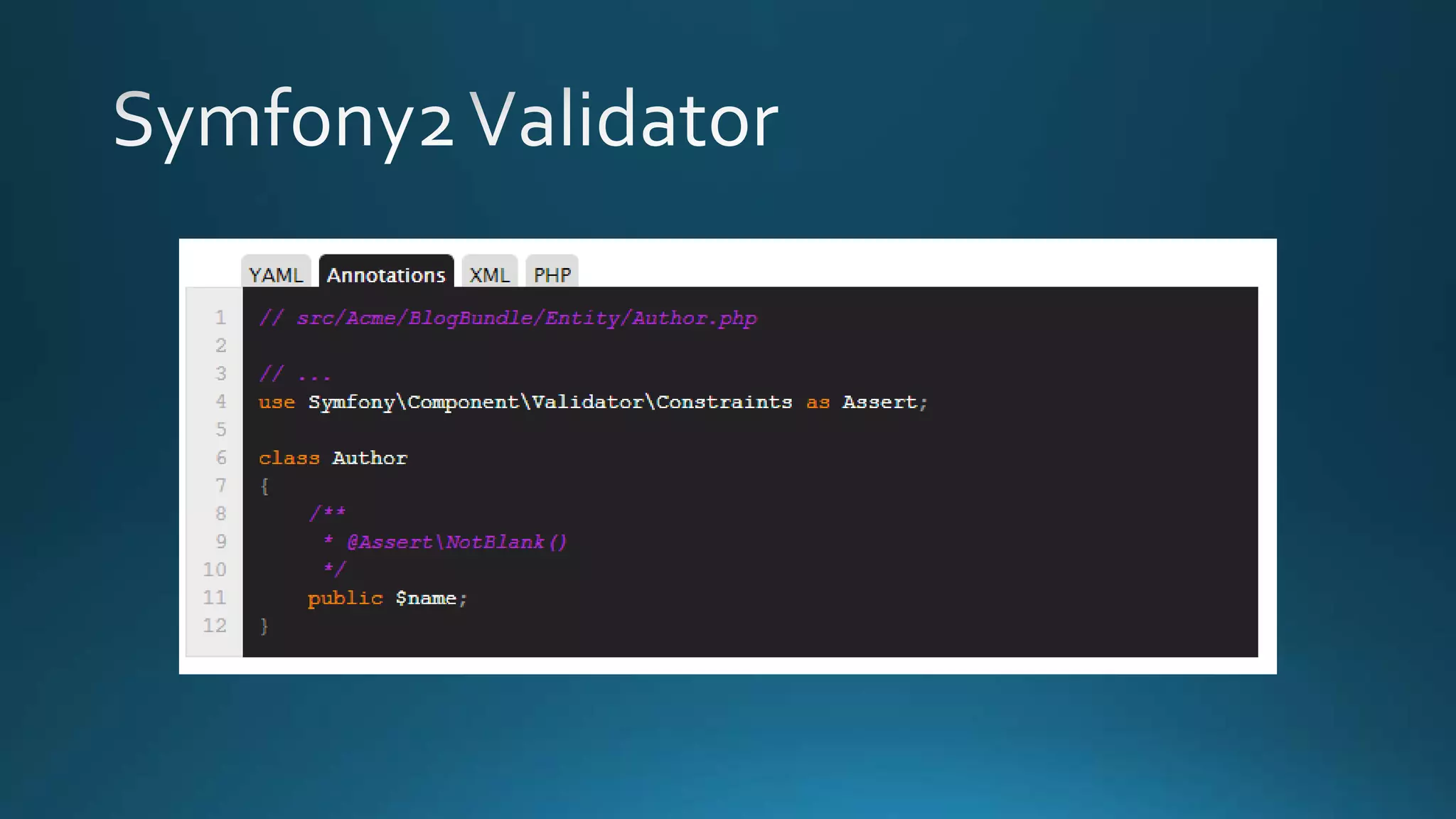Click line number 6 in gutter
The image size is (1456, 819).
[220, 458]
